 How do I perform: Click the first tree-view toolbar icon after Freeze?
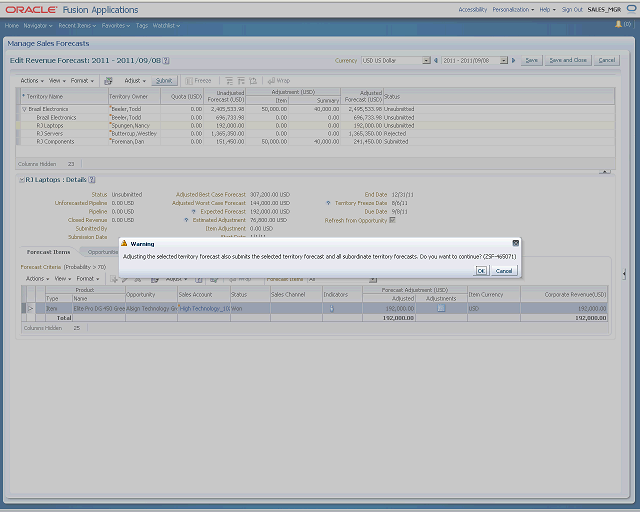229,81
